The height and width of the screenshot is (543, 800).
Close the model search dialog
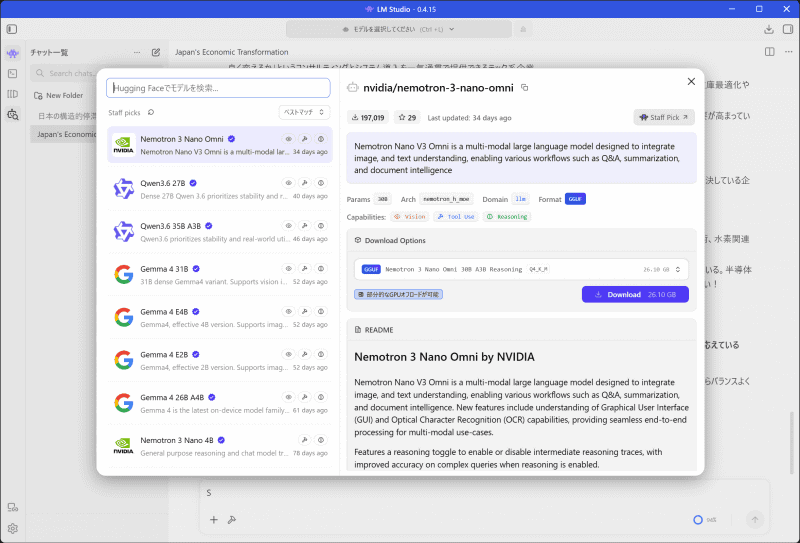(x=691, y=82)
